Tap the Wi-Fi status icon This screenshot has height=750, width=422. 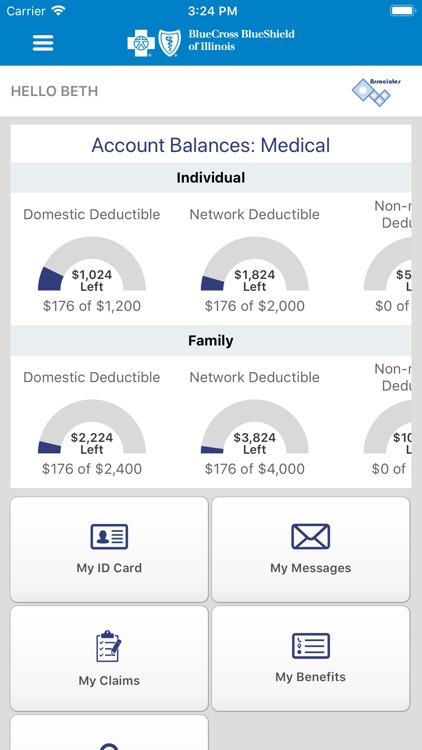[x=58, y=10]
